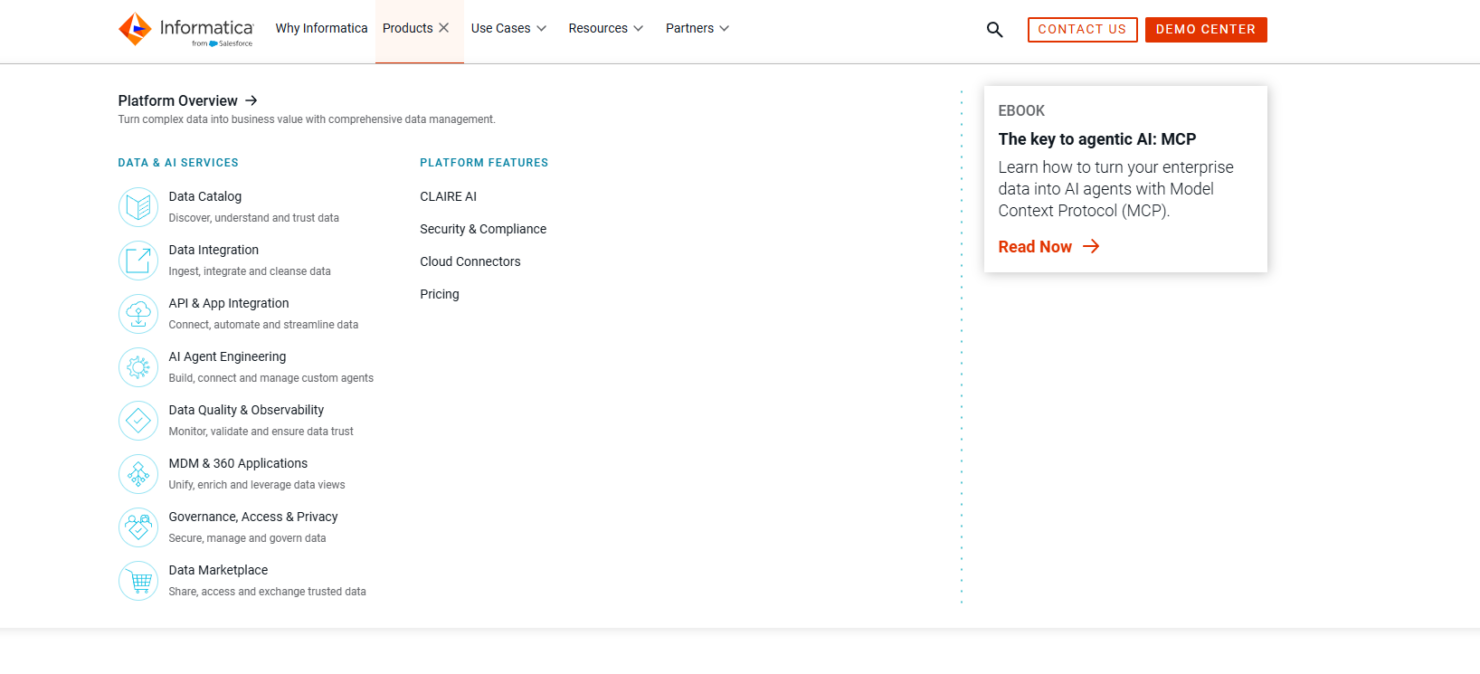This screenshot has width=1480, height=674.
Task: Click the arrow beside Read Now
Action: 1091,246
